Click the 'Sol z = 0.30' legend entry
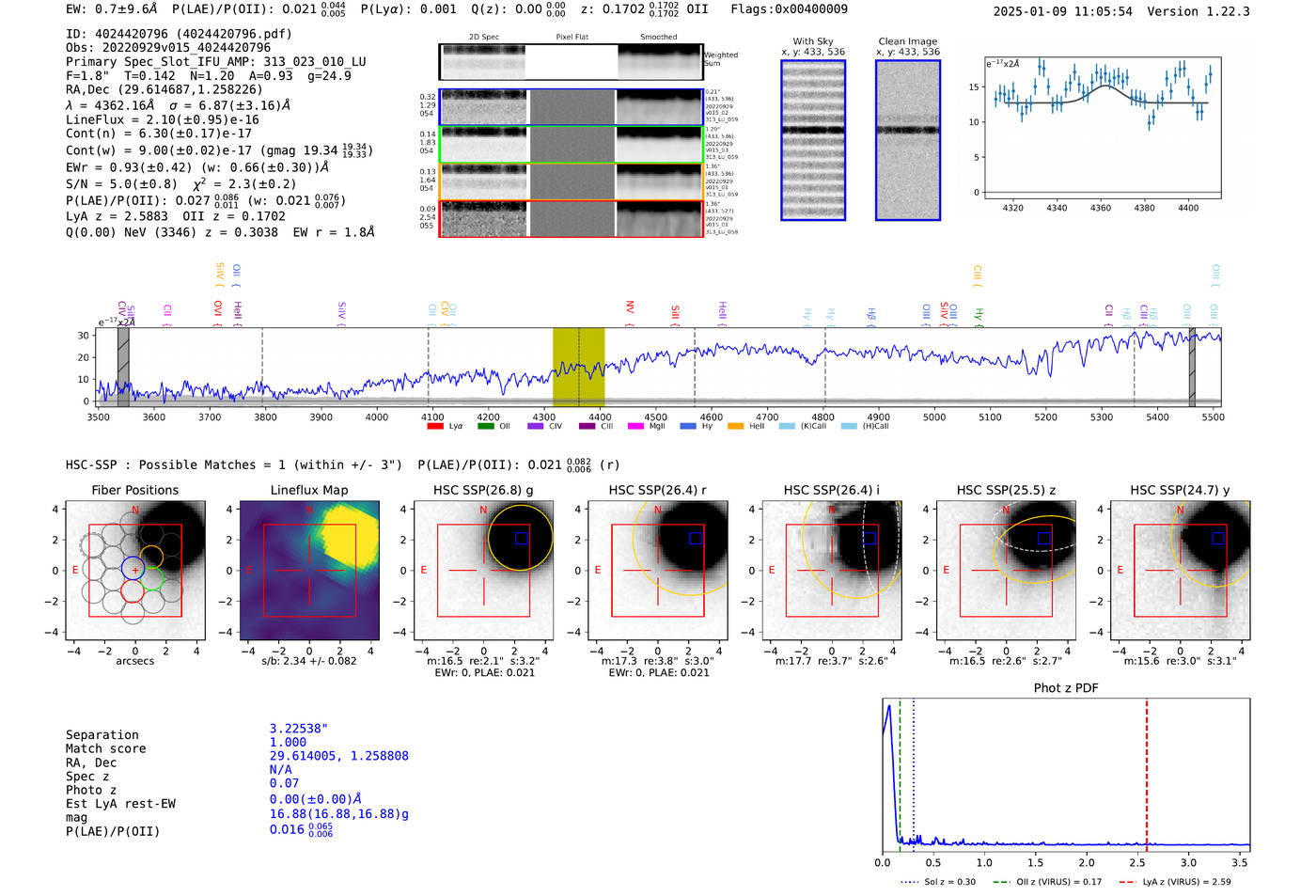 pos(938,882)
